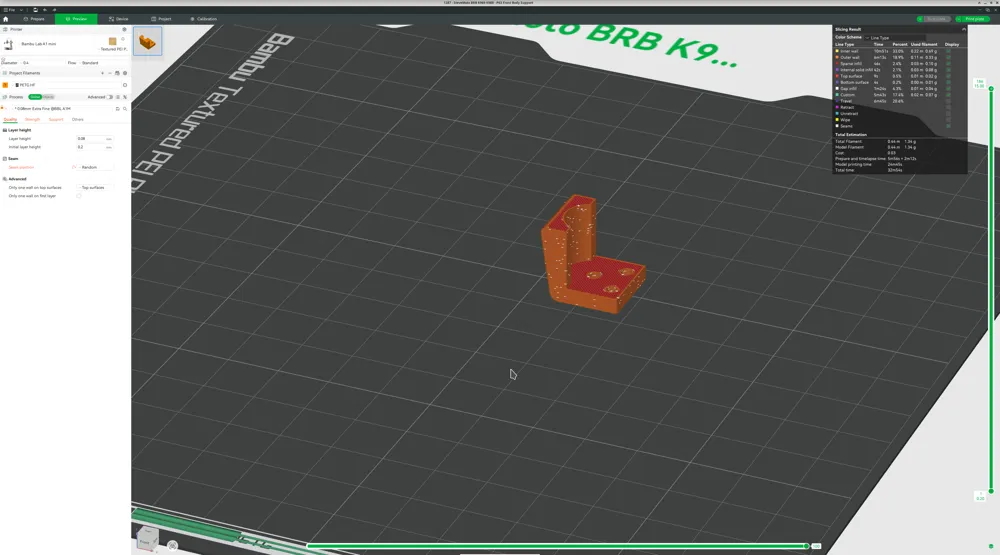The width and height of the screenshot is (1000, 555).
Task: Open the Strength settings tab
Action: click(32, 119)
